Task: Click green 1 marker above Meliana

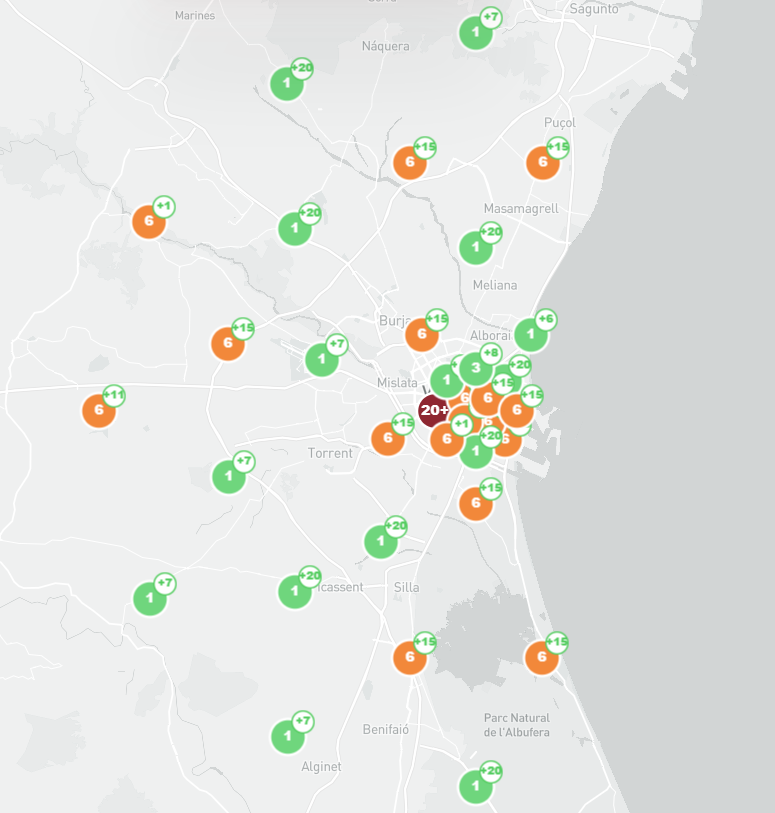Action: pyautogui.click(x=475, y=247)
